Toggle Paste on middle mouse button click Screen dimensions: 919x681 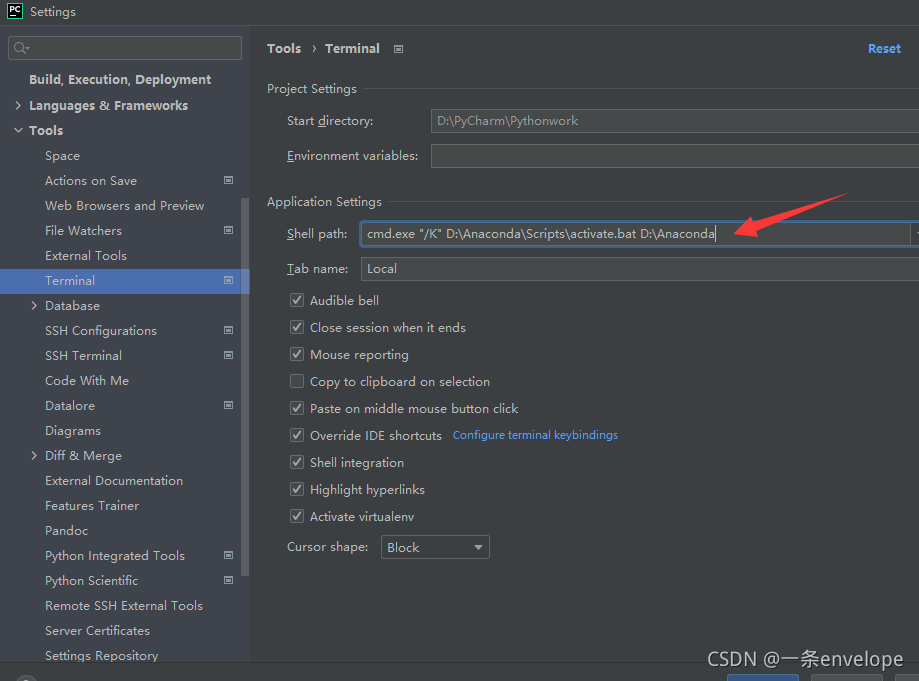click(x=297, y=408)
